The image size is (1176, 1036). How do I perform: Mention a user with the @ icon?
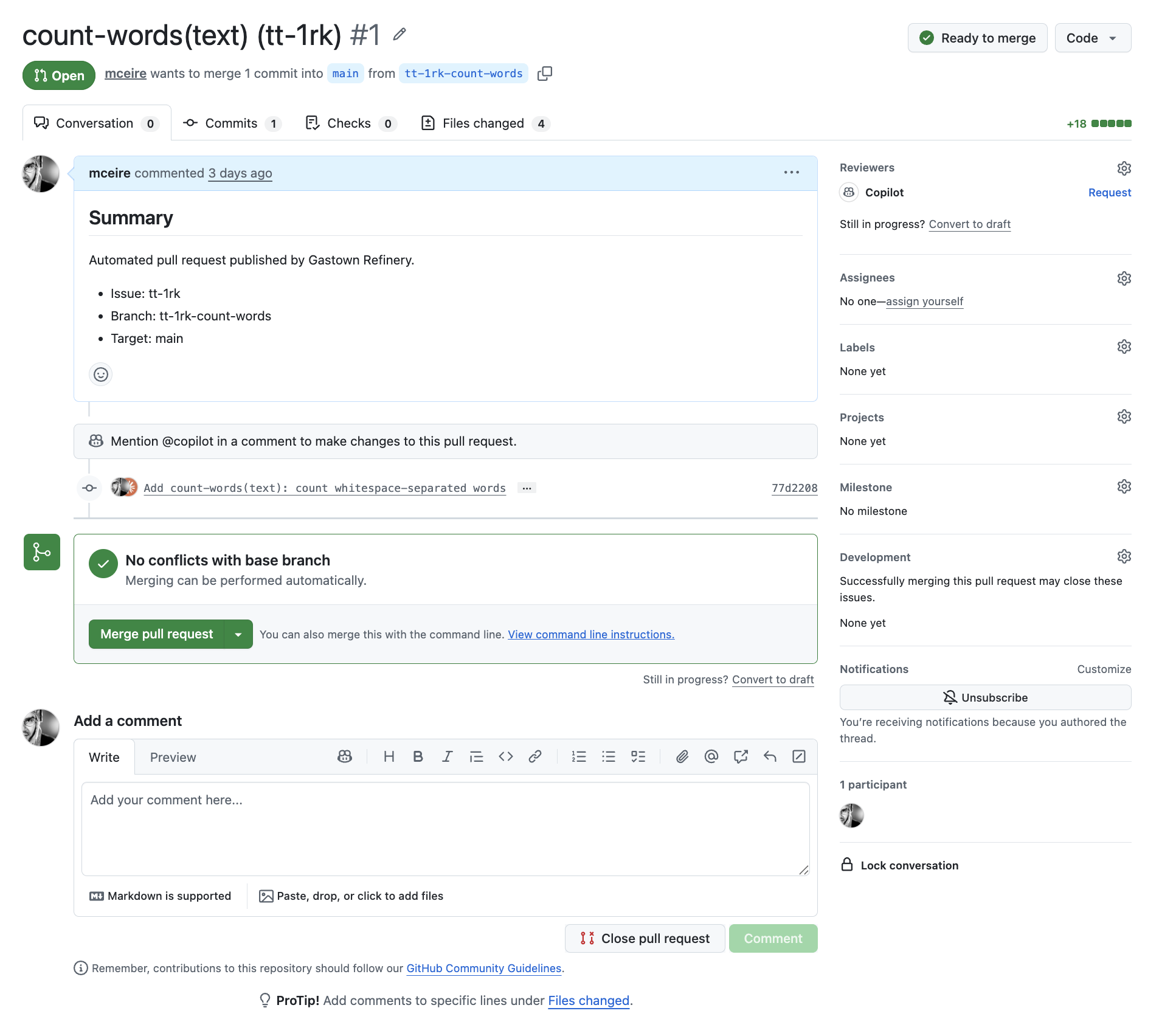pyautogui.click(x=711, y=756)
